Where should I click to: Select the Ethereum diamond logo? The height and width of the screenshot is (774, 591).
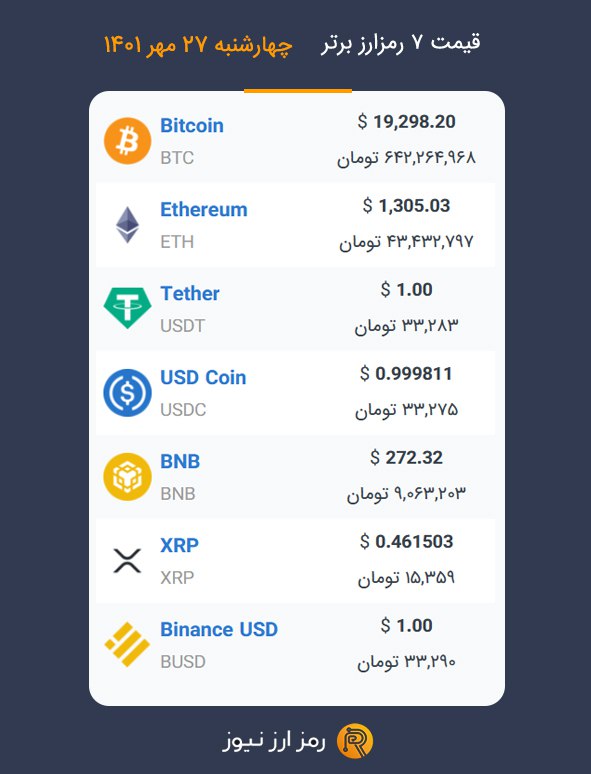pyautogui.click(x=127, y=225)
